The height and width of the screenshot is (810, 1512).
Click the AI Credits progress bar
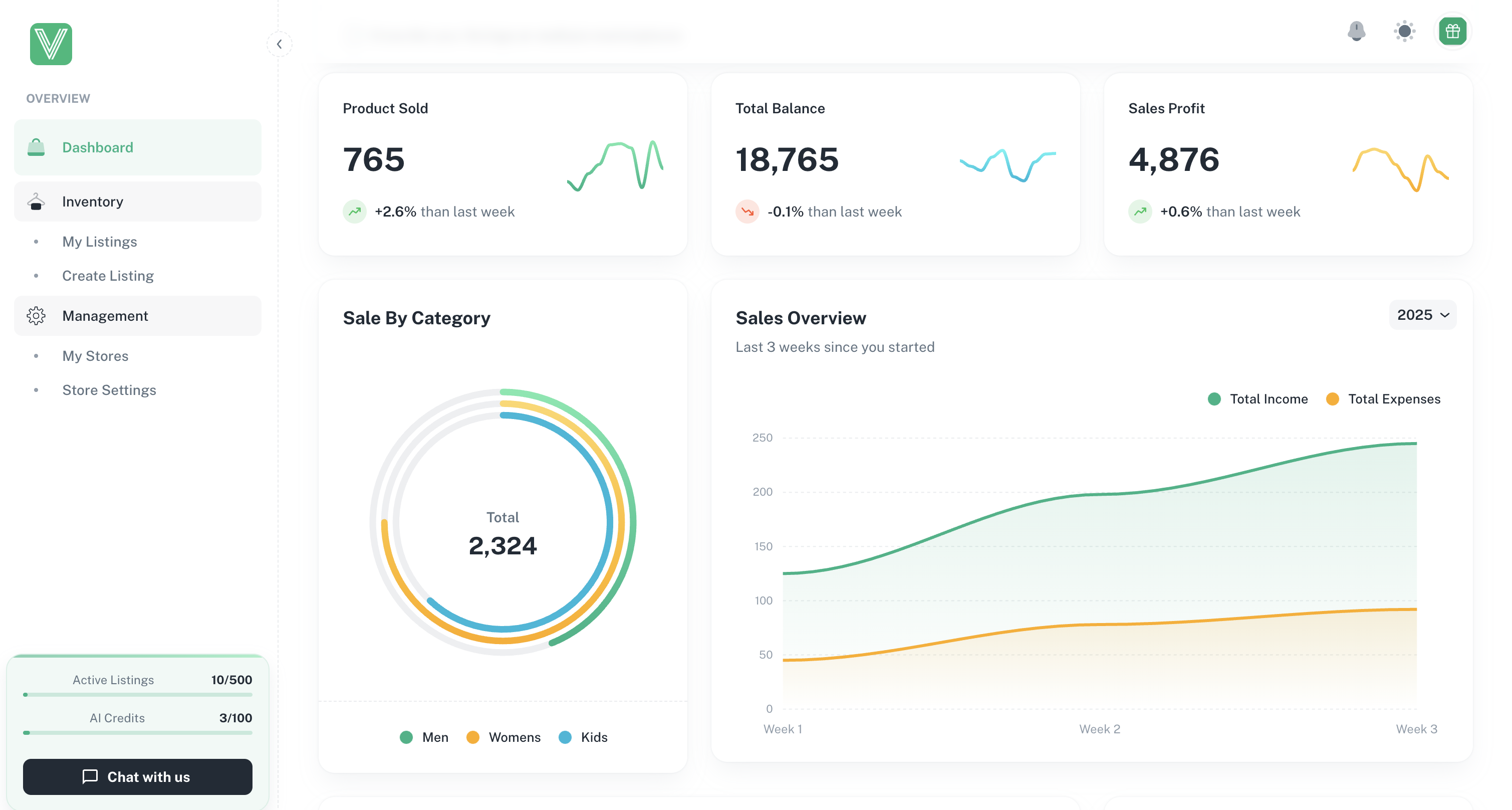[138, 732]
